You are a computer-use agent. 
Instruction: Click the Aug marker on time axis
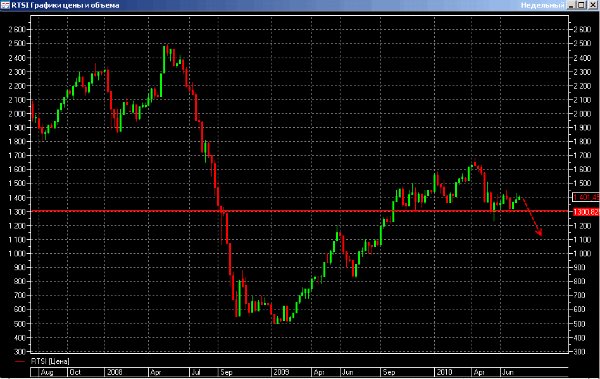[x=47, y=372]
